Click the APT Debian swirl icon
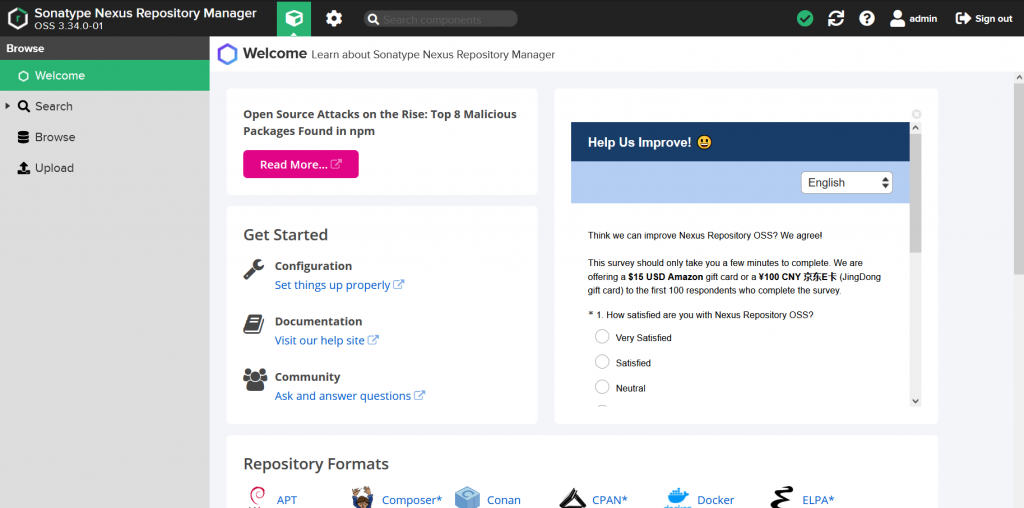The height and width of the screenshot is (508, 1024). click(x=256, y=498)
